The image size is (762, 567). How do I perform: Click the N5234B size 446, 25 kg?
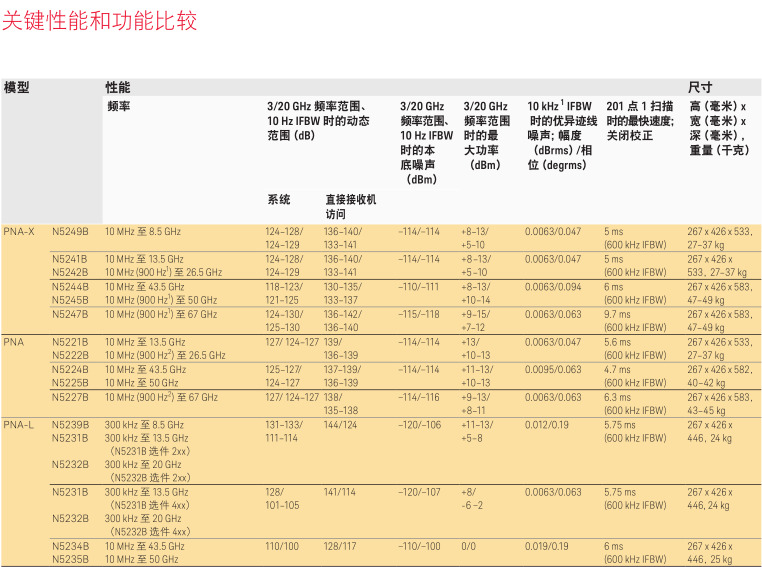pos(710,559)
